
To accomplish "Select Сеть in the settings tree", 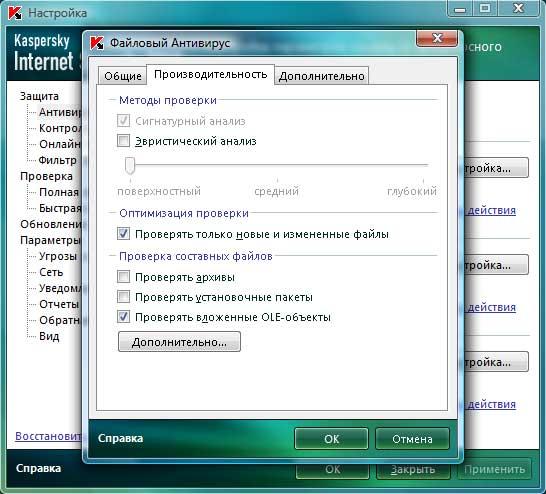I will [51, 272].
